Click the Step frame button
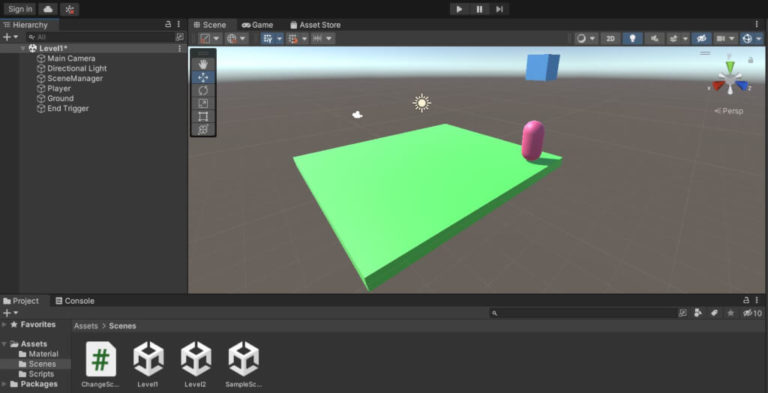The height and width of the screenshot is (393, 768). coord(499,9)
